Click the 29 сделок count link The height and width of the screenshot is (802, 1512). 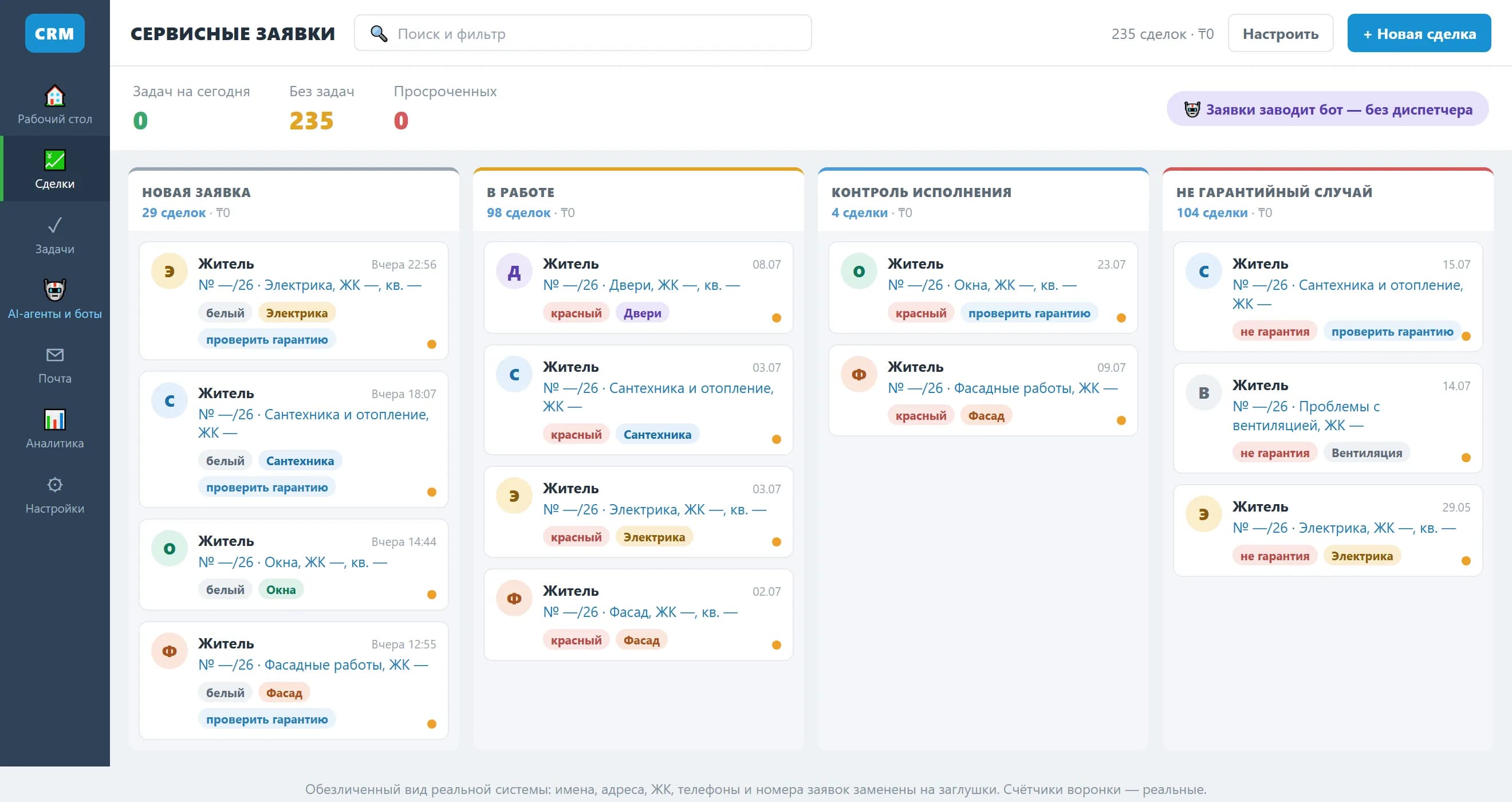pos(174,213)
